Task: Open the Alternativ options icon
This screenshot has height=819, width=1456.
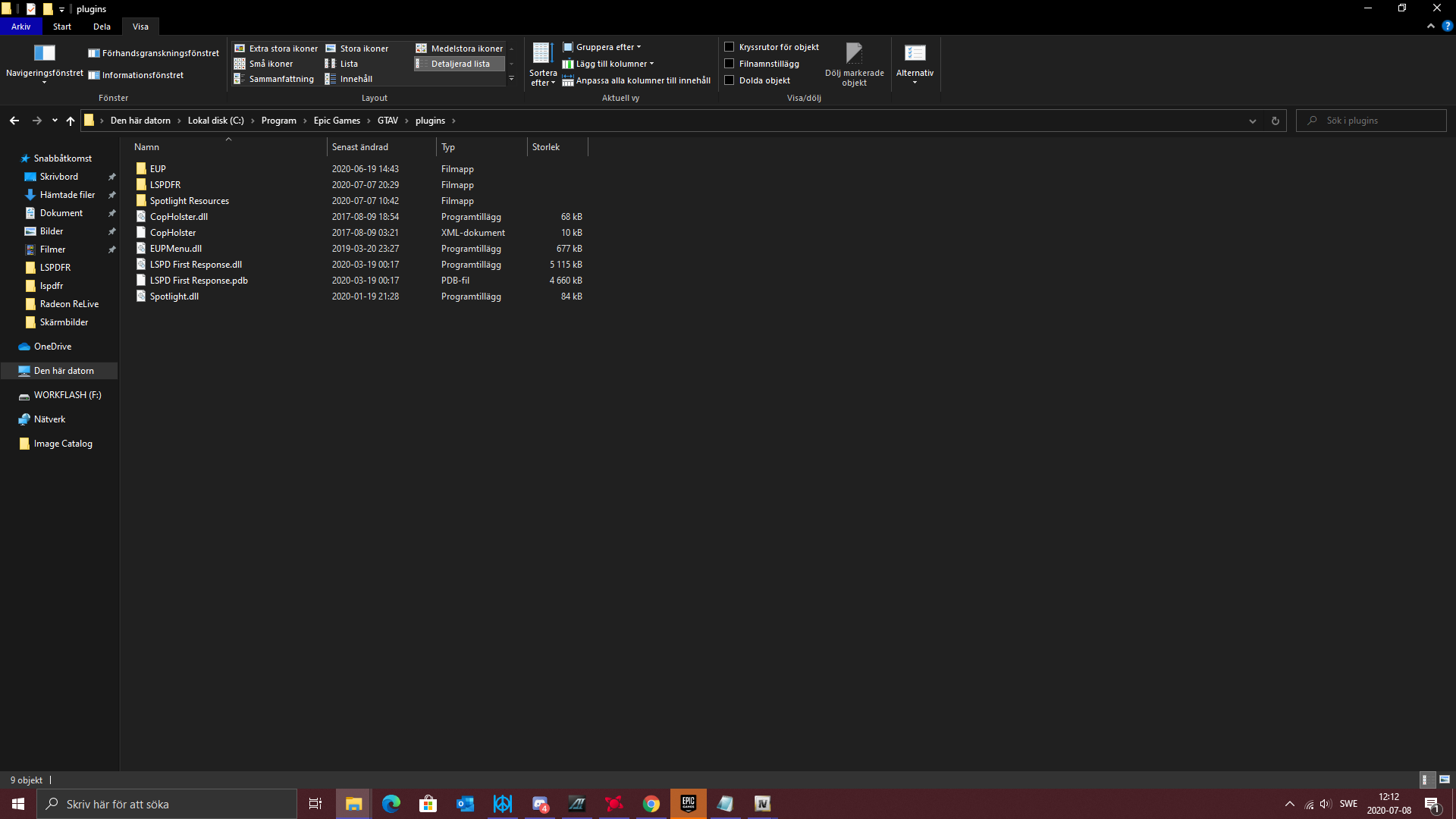Action: click(x=915, y=53)
